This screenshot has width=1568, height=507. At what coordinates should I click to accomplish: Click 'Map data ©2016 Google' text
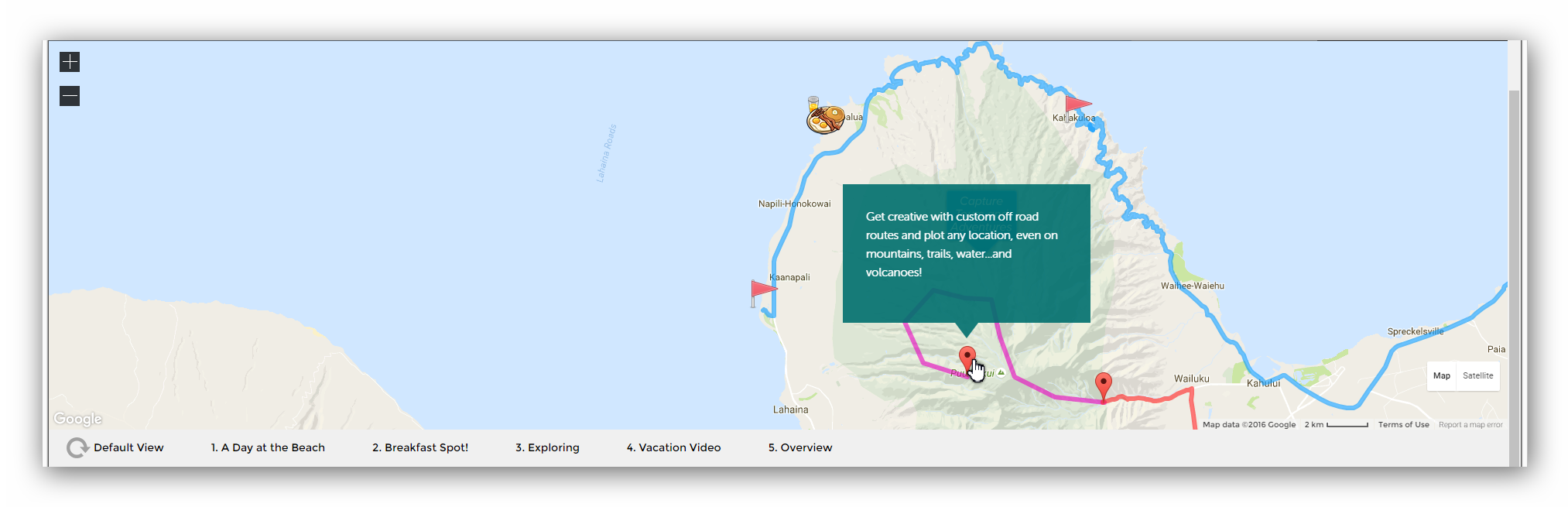1249,425
